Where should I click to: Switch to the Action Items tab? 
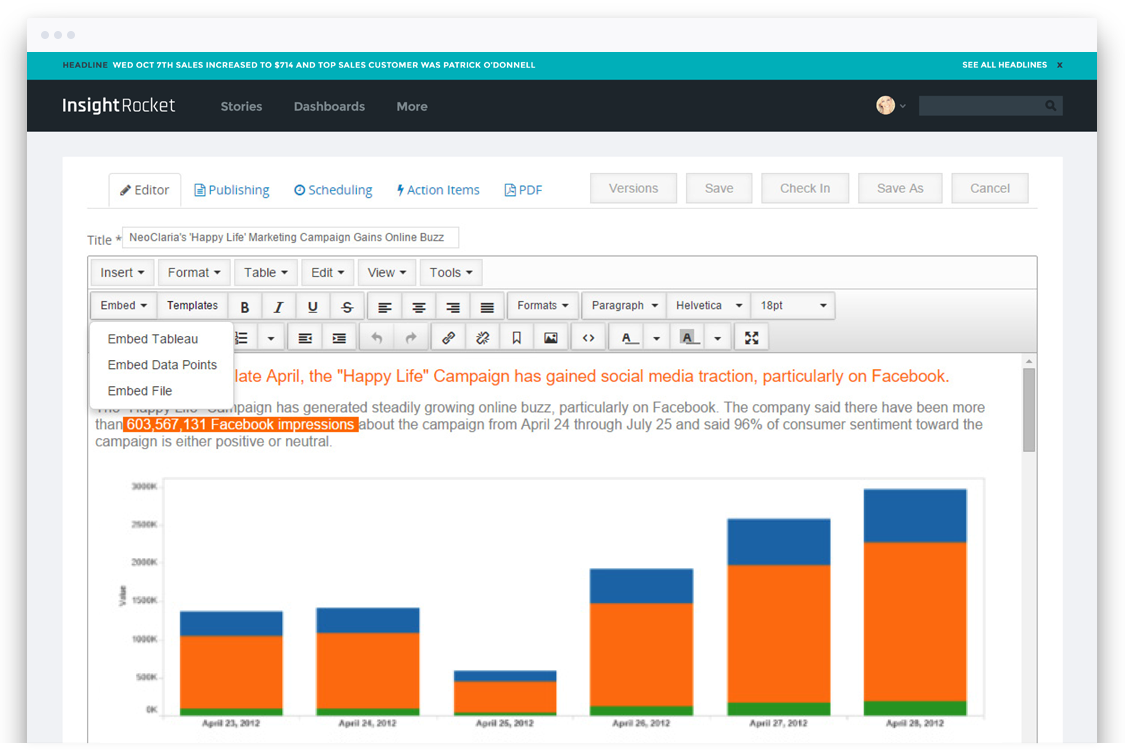pos(438,190)
